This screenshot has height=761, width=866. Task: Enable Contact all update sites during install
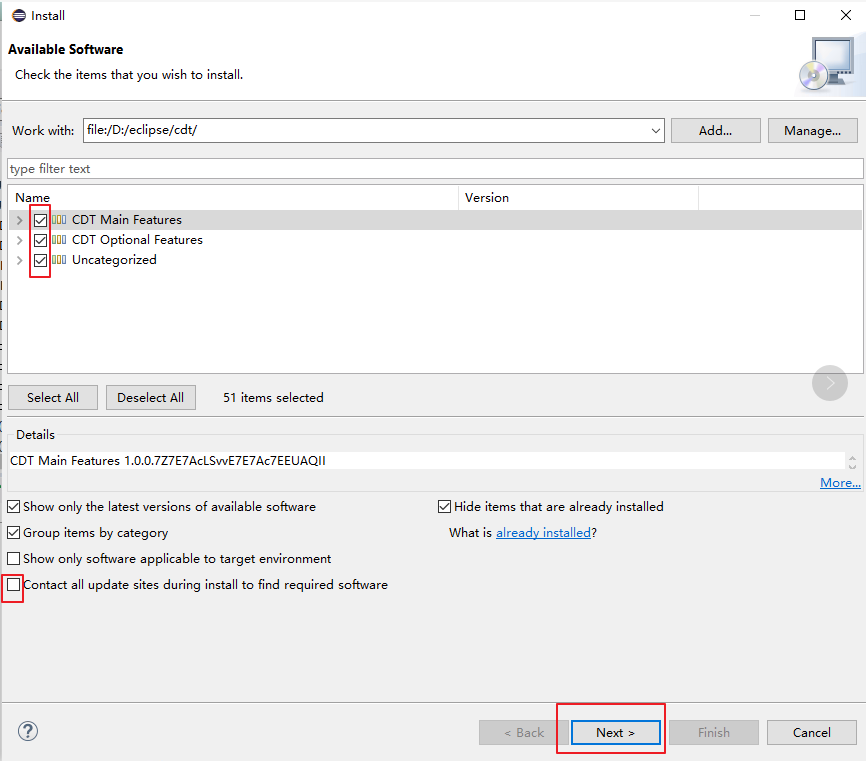(13, 584)
